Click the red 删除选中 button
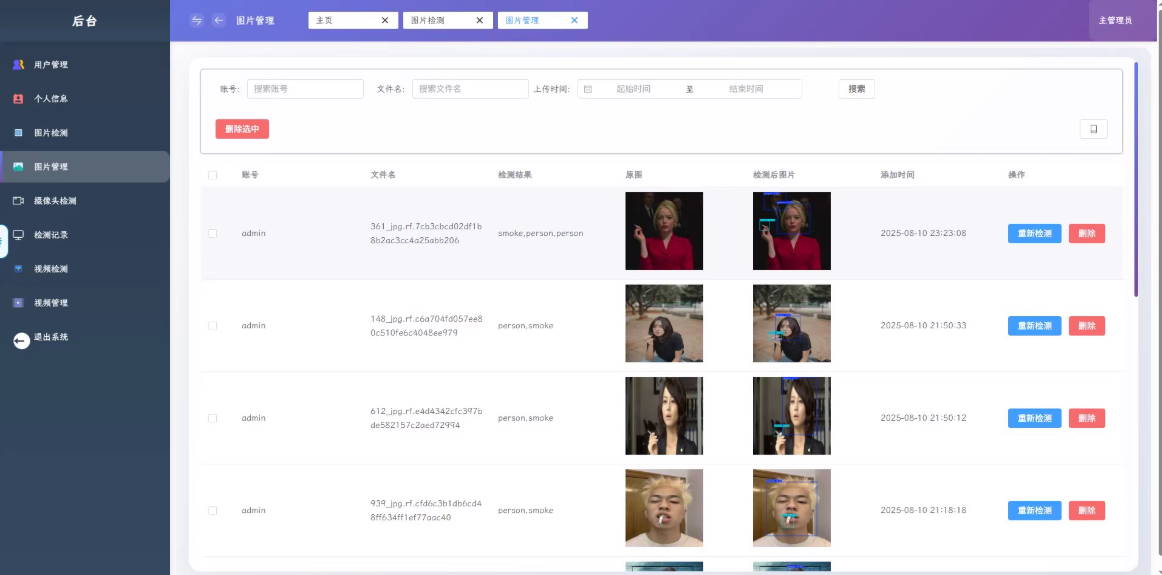Image resolution: width=1162 pixels, height=575 pixels. click(x=242, y=129)
